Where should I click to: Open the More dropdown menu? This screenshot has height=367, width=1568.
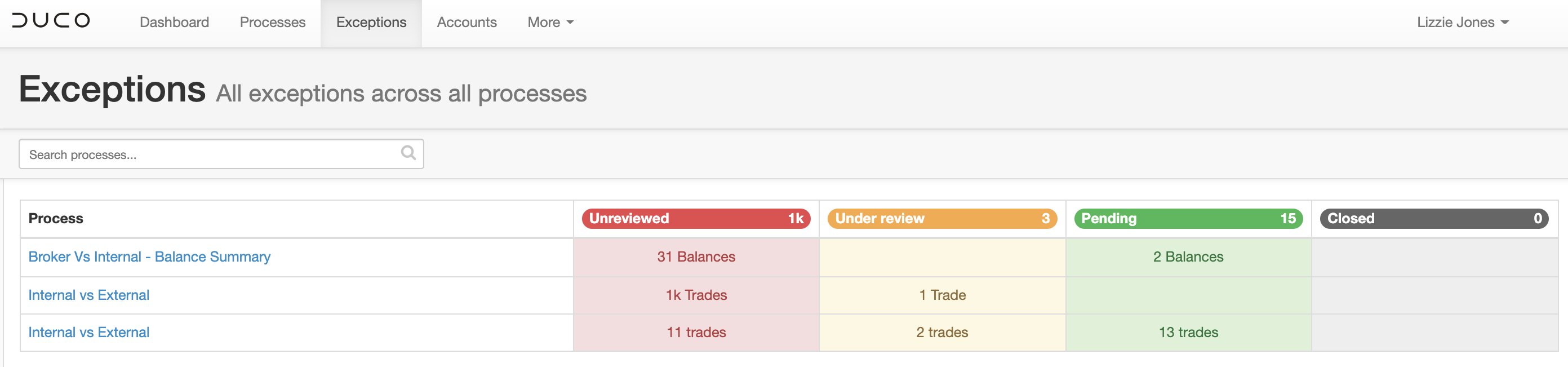pyautogui.click(x=550, y=23)
